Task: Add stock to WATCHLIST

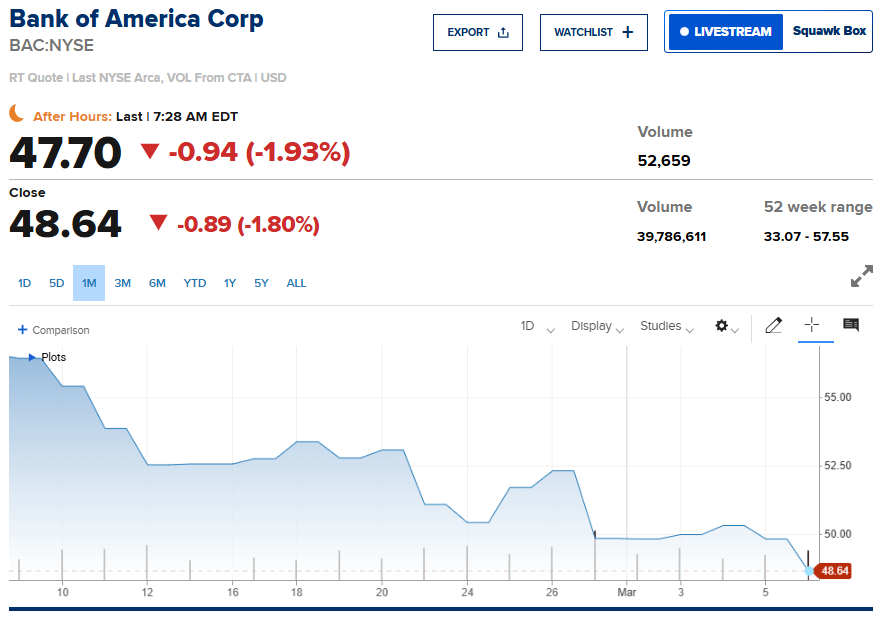Action: point(593,32)
